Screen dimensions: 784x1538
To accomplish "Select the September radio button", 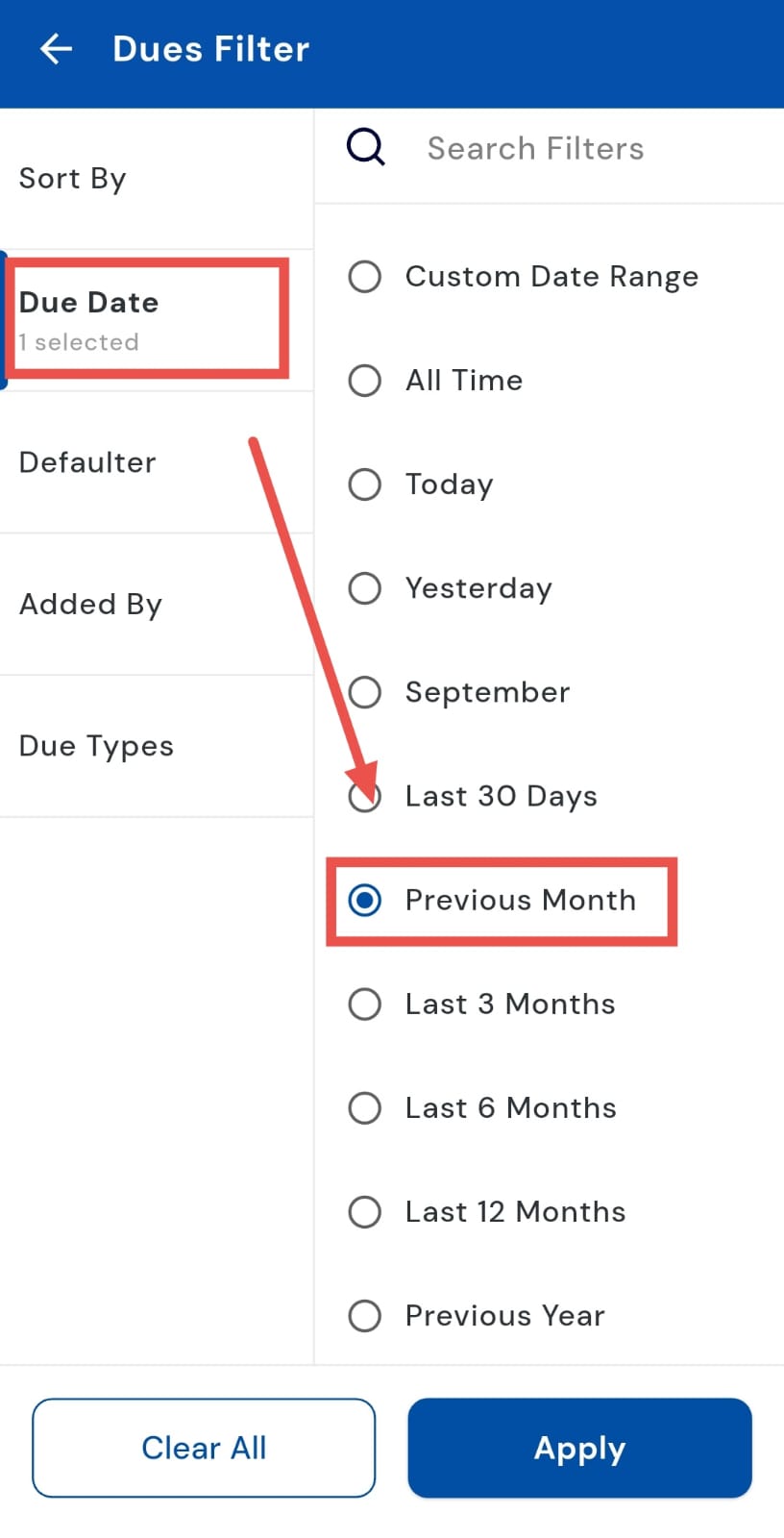I will tap(365, 692).
